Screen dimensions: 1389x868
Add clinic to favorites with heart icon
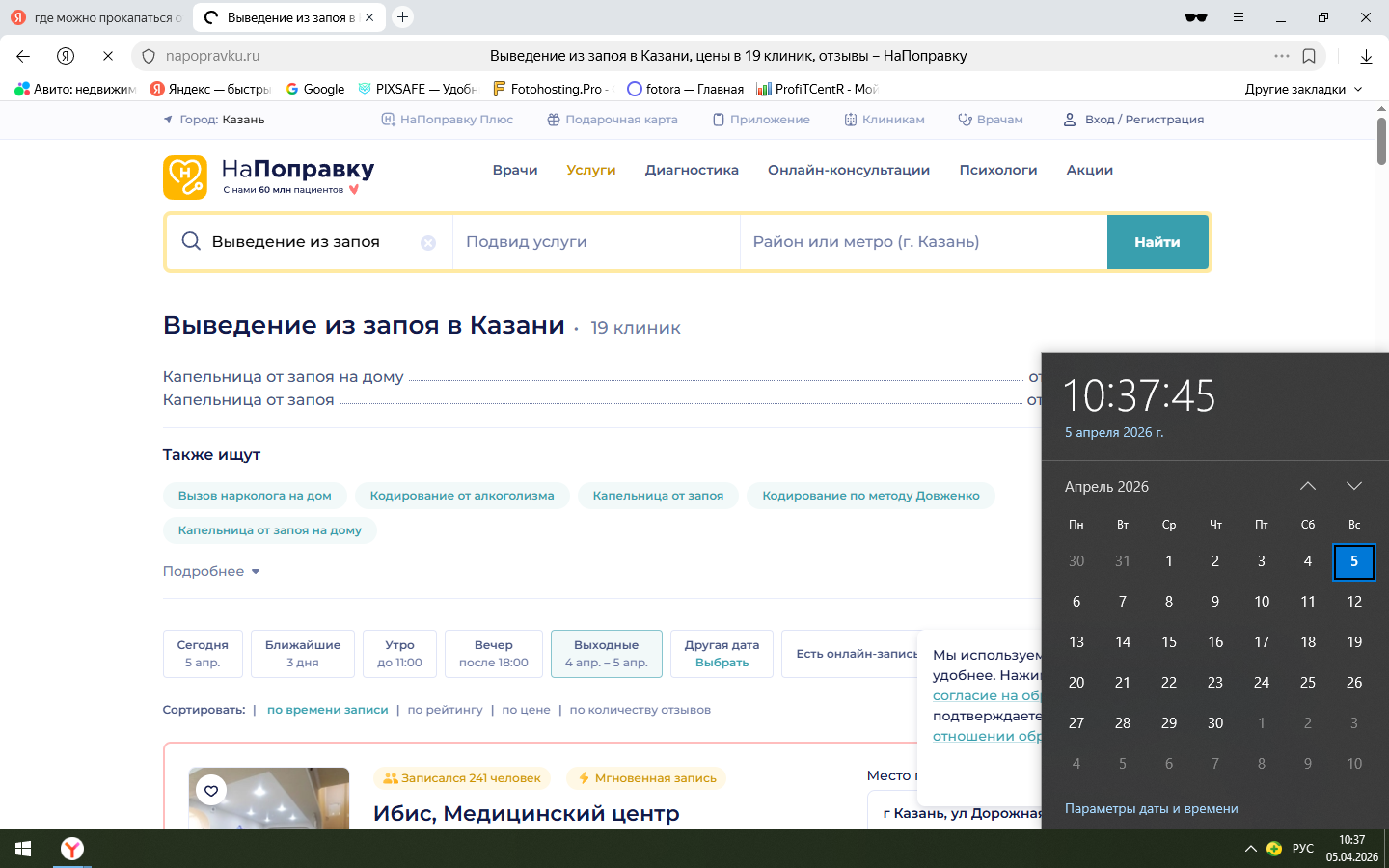pos(211,791)
